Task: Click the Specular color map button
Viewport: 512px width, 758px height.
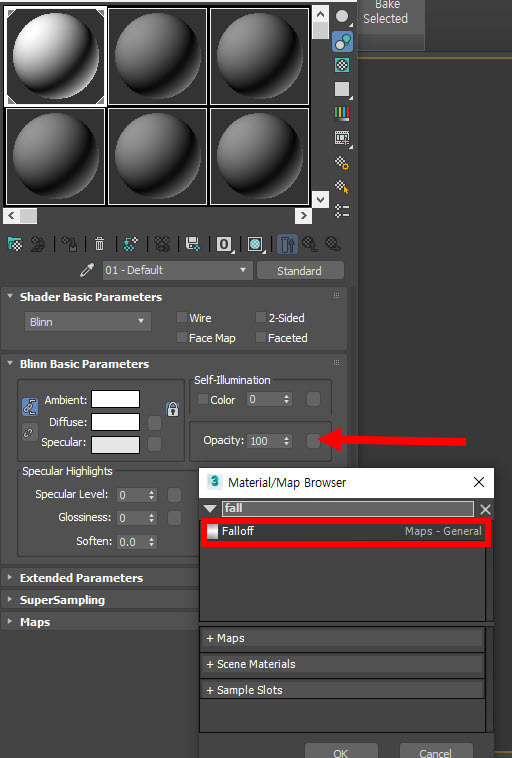Action: (154, 443)
